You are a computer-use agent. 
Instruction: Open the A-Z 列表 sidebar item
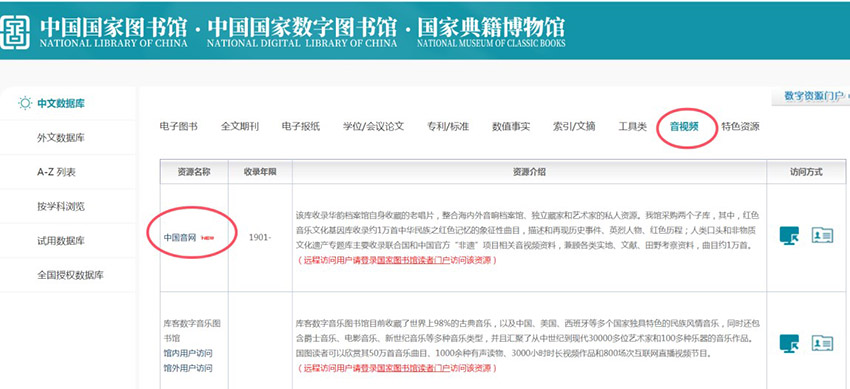[x=56, y=172]
